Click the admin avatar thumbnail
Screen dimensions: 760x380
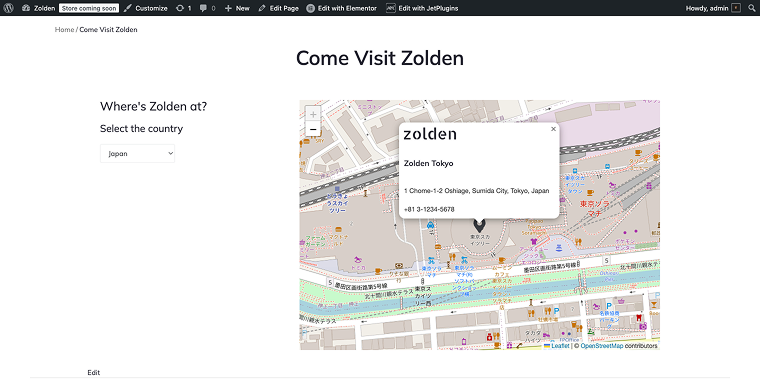(x=736, y=8)
